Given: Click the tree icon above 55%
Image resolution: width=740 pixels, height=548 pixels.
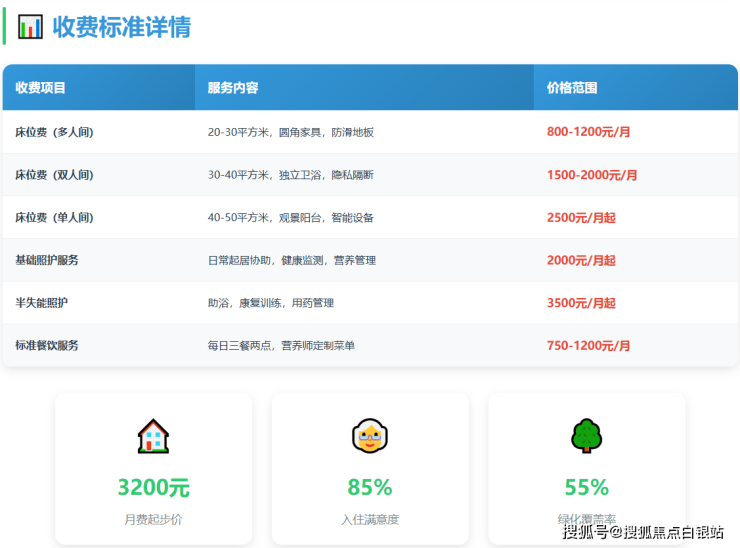Looking at the screenshot, I should coord(586,436).
